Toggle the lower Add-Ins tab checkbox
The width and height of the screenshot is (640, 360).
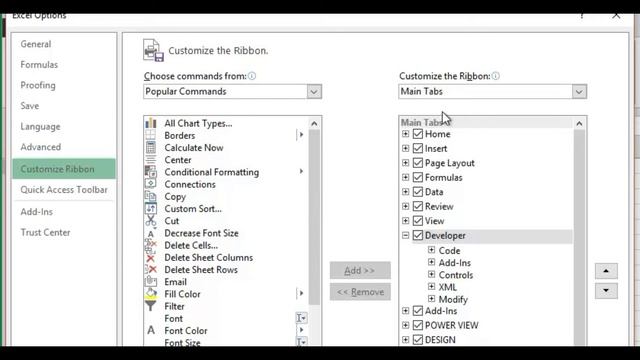pyautogui.click(x=418, y=311)
